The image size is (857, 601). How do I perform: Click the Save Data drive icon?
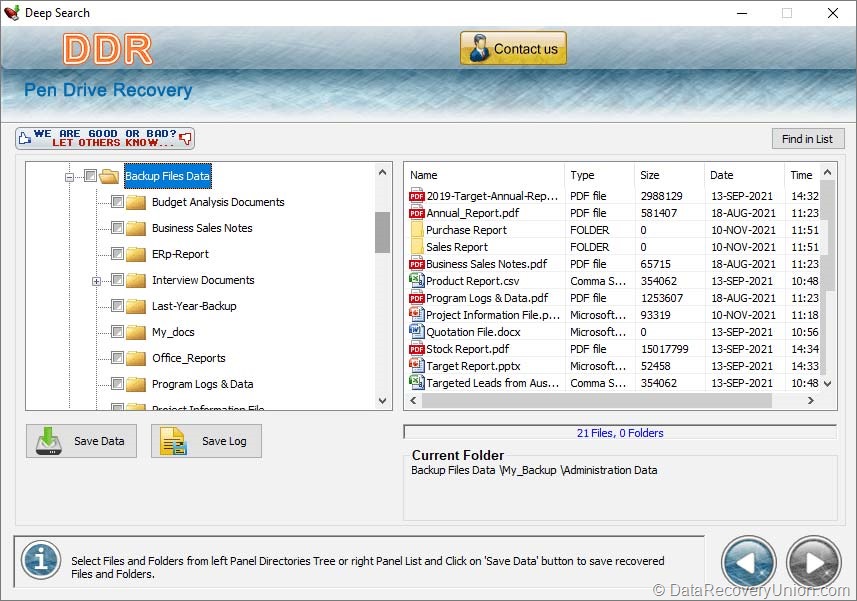(49, 441)
